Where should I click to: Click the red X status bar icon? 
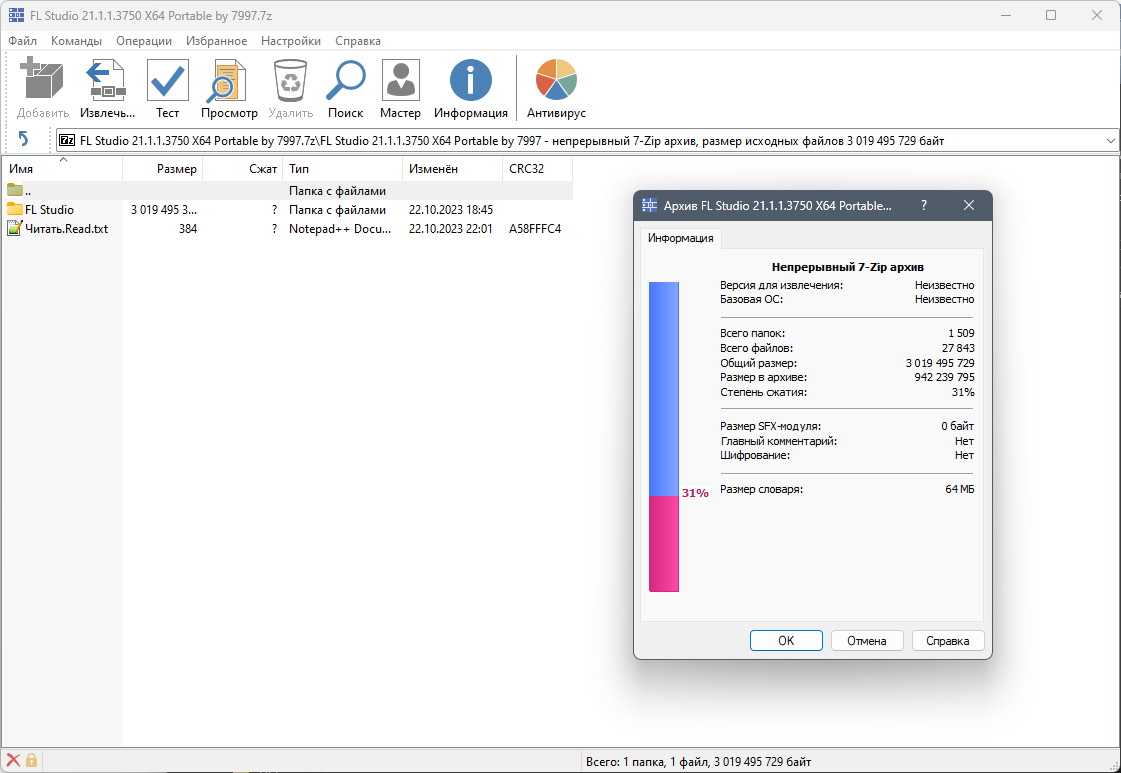(x=13, y=760)
